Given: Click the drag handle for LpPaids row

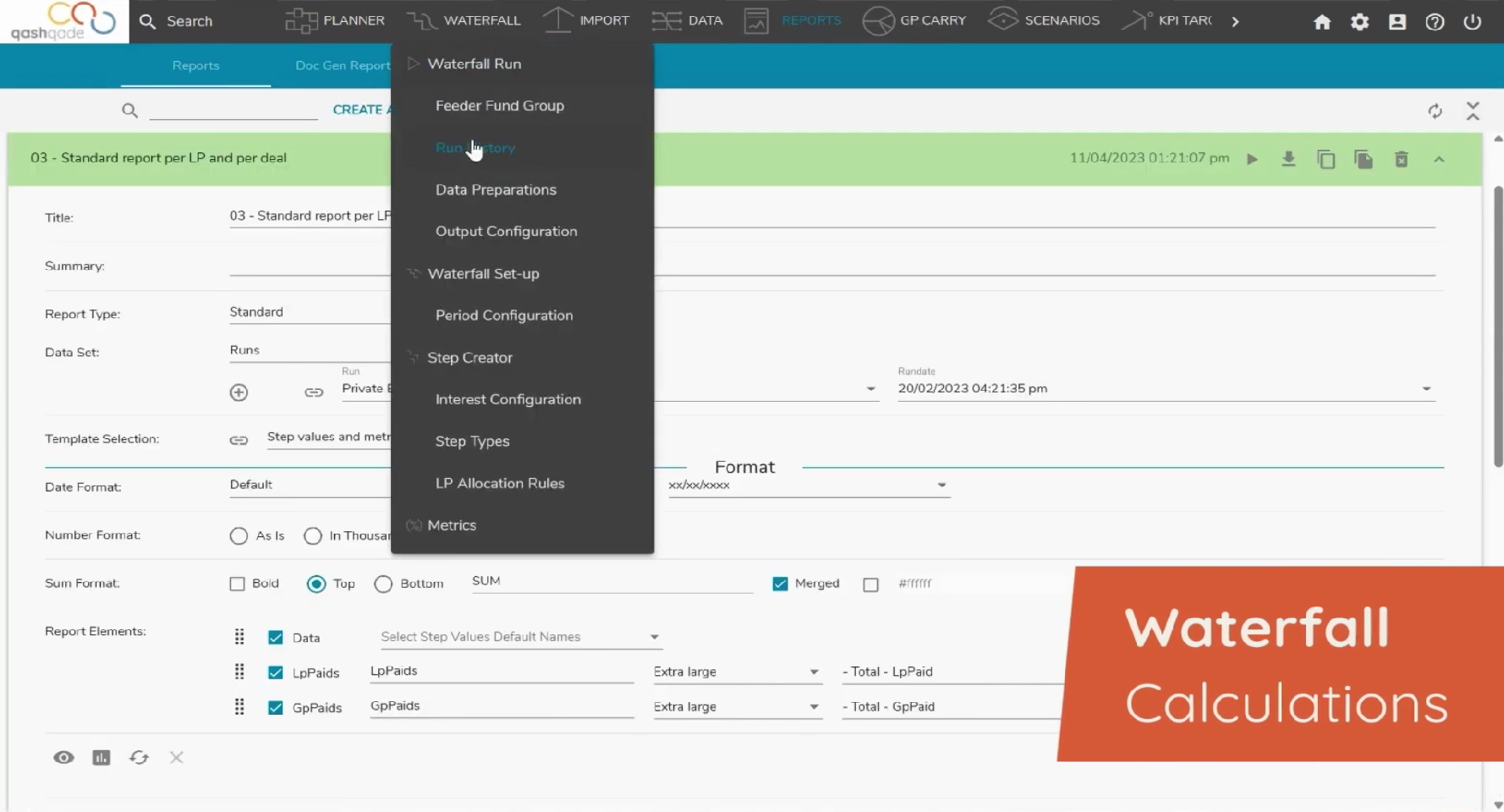Looking at the screenshot, I should pyautogui.click(x=239, y=672).
